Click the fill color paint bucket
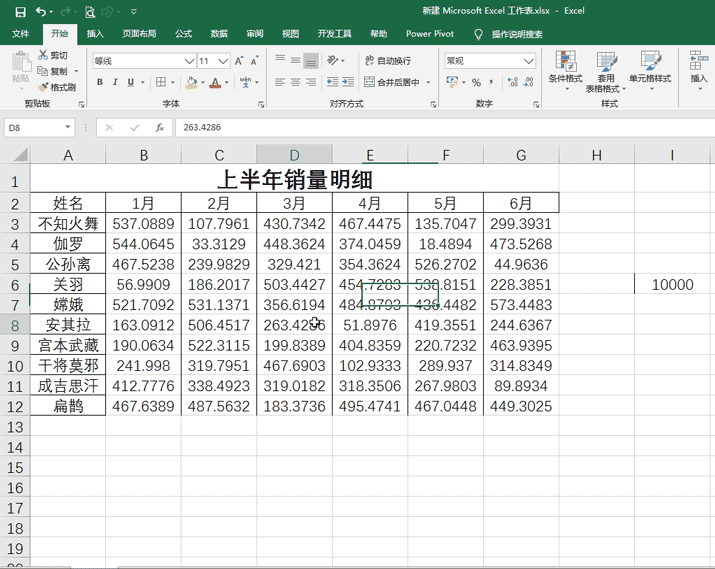Screen dimensions: 715x569 point(191,83)
